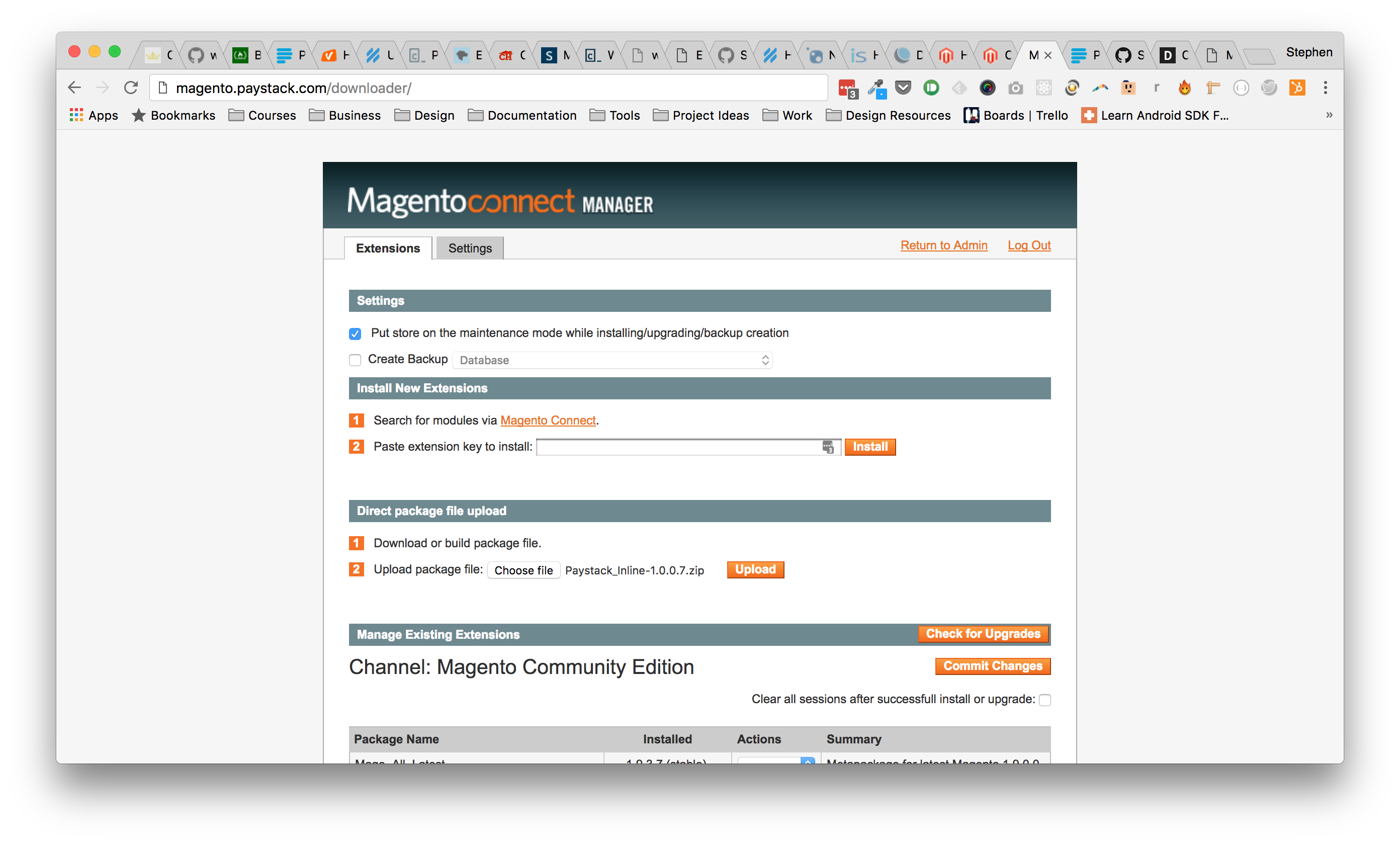Click the Commit Changes button

(x=993, y=666)
